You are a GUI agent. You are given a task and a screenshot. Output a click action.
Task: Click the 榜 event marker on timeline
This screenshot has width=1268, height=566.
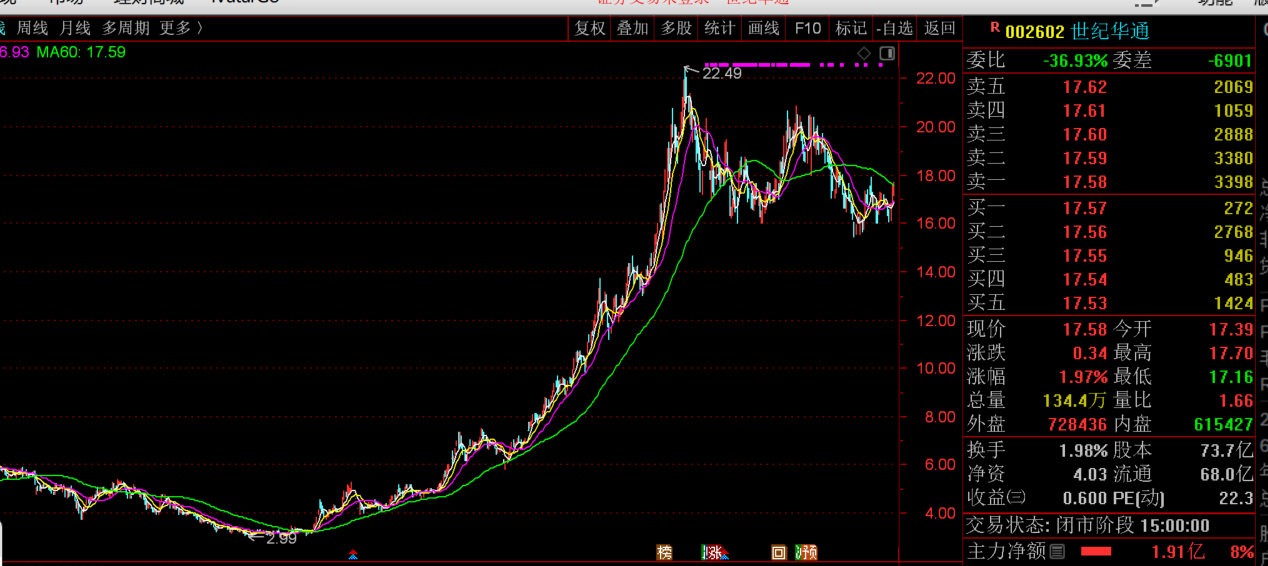coord(665,552)
